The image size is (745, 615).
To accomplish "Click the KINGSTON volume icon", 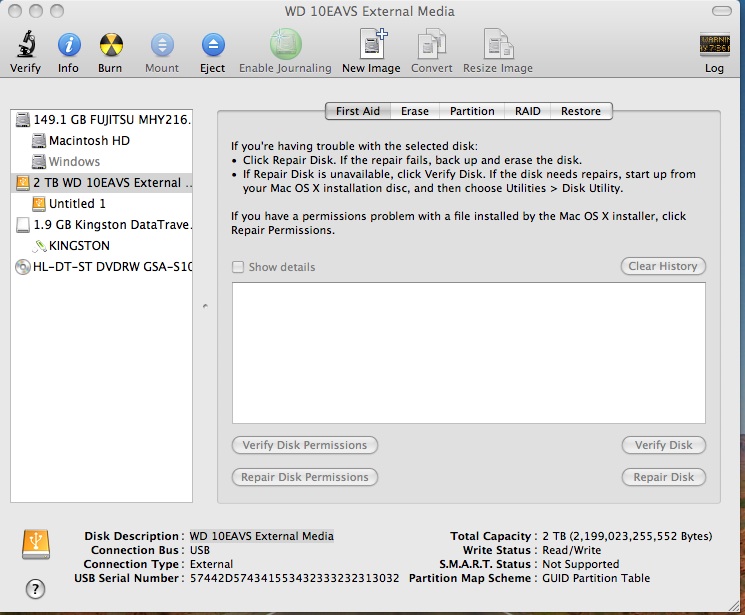I will pos(39,245).
